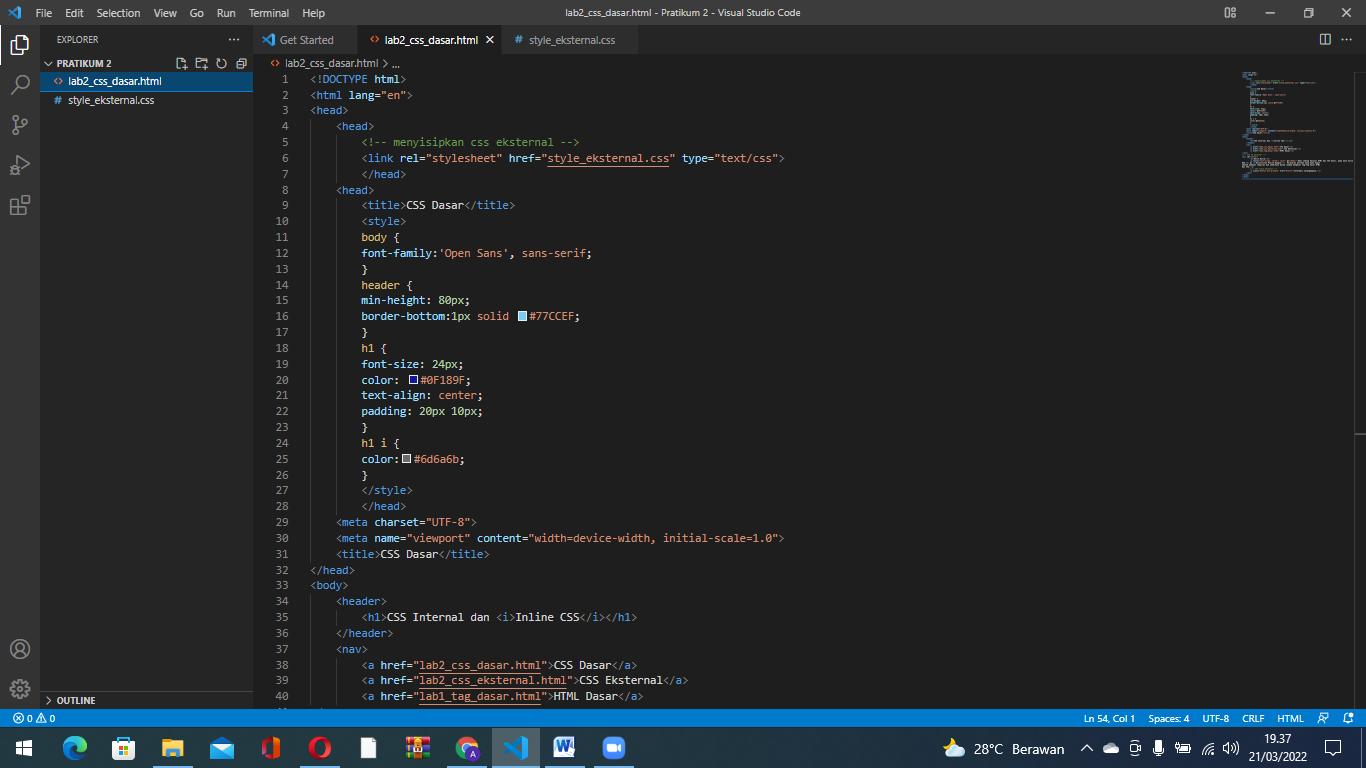Open the Terminal menu

267,13
